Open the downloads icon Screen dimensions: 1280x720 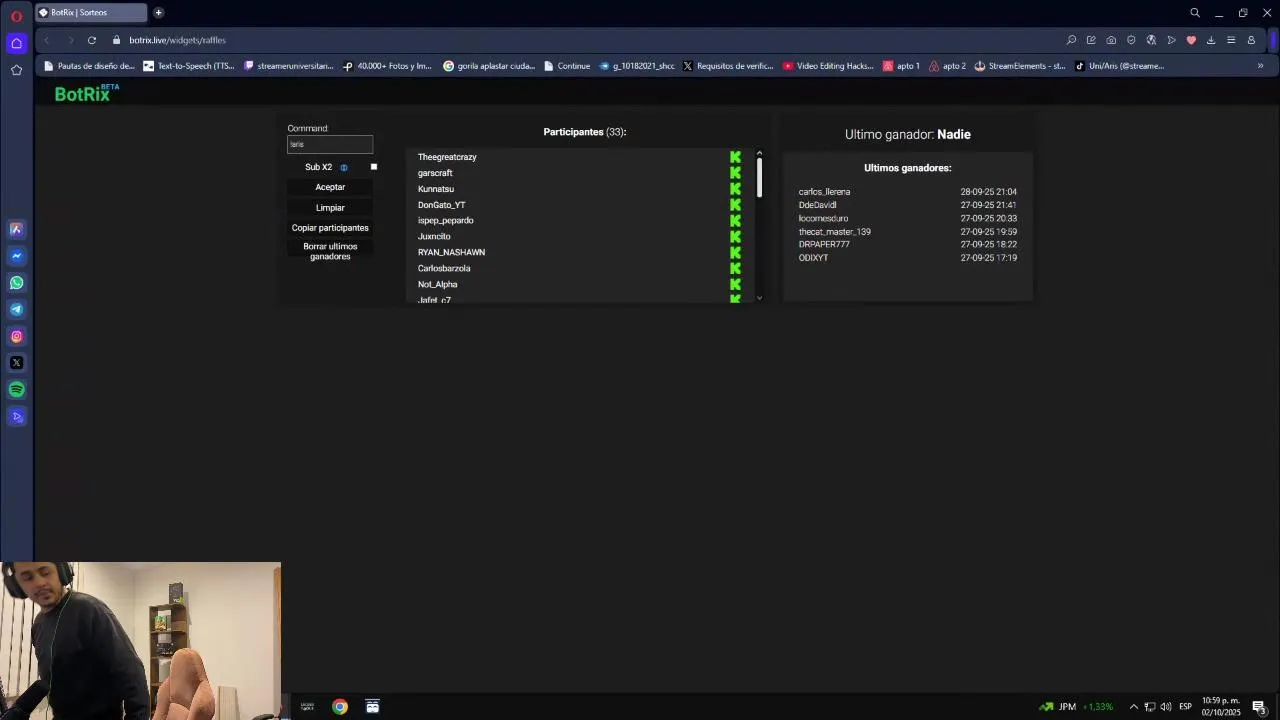coord(1211,40)
